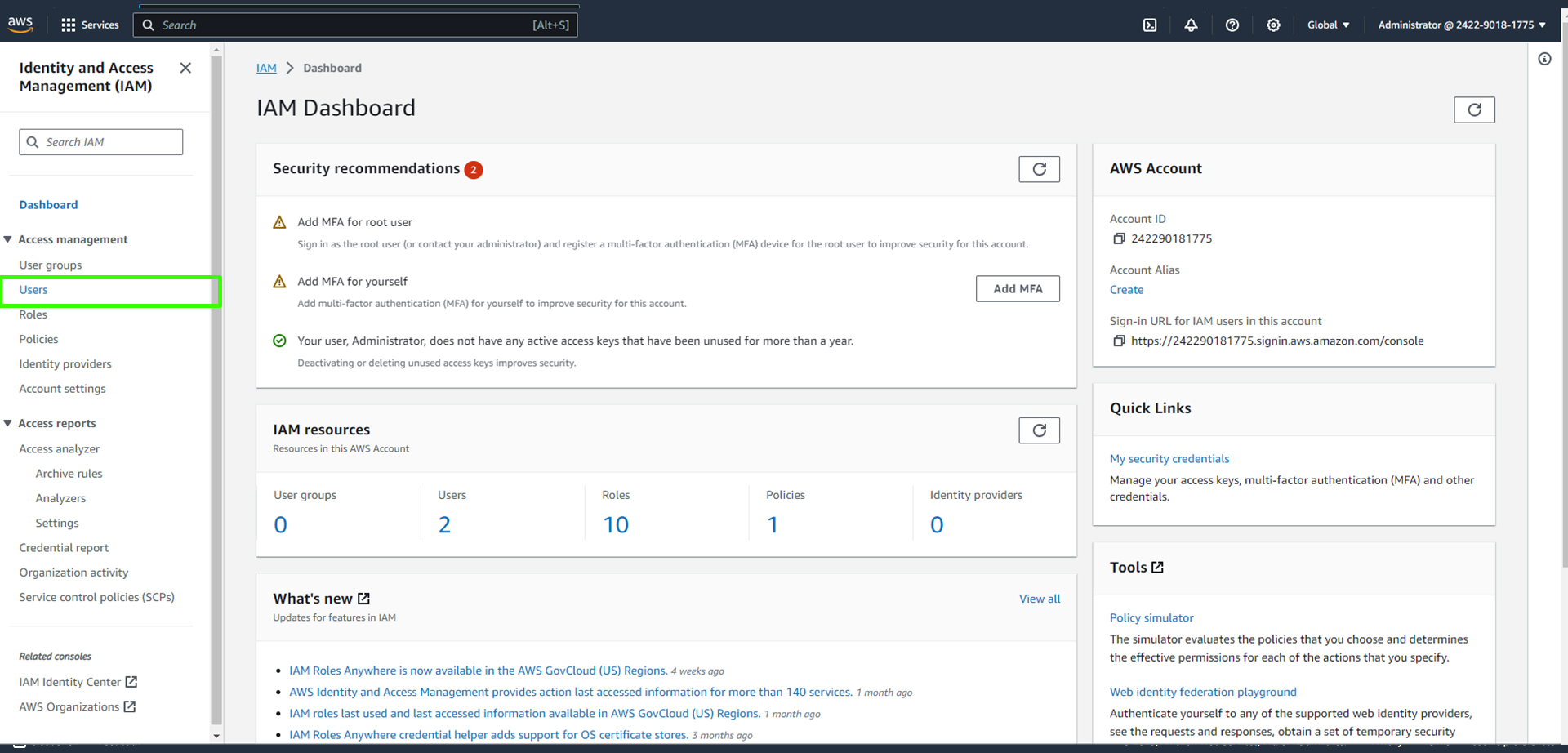Click breadcrumb chevron after IAM
This screenshot has width=1568, height=753.
290,68
